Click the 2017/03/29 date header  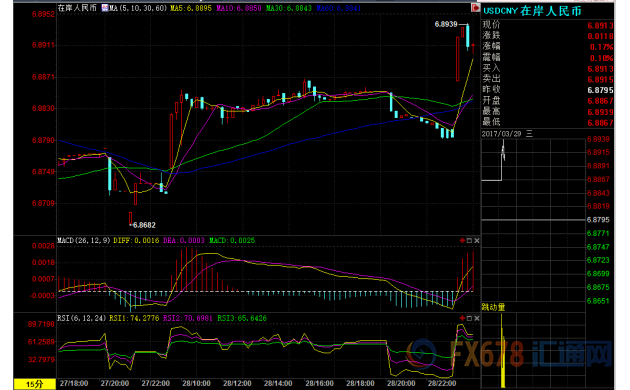pyautogui.click(x=501, y=134)
